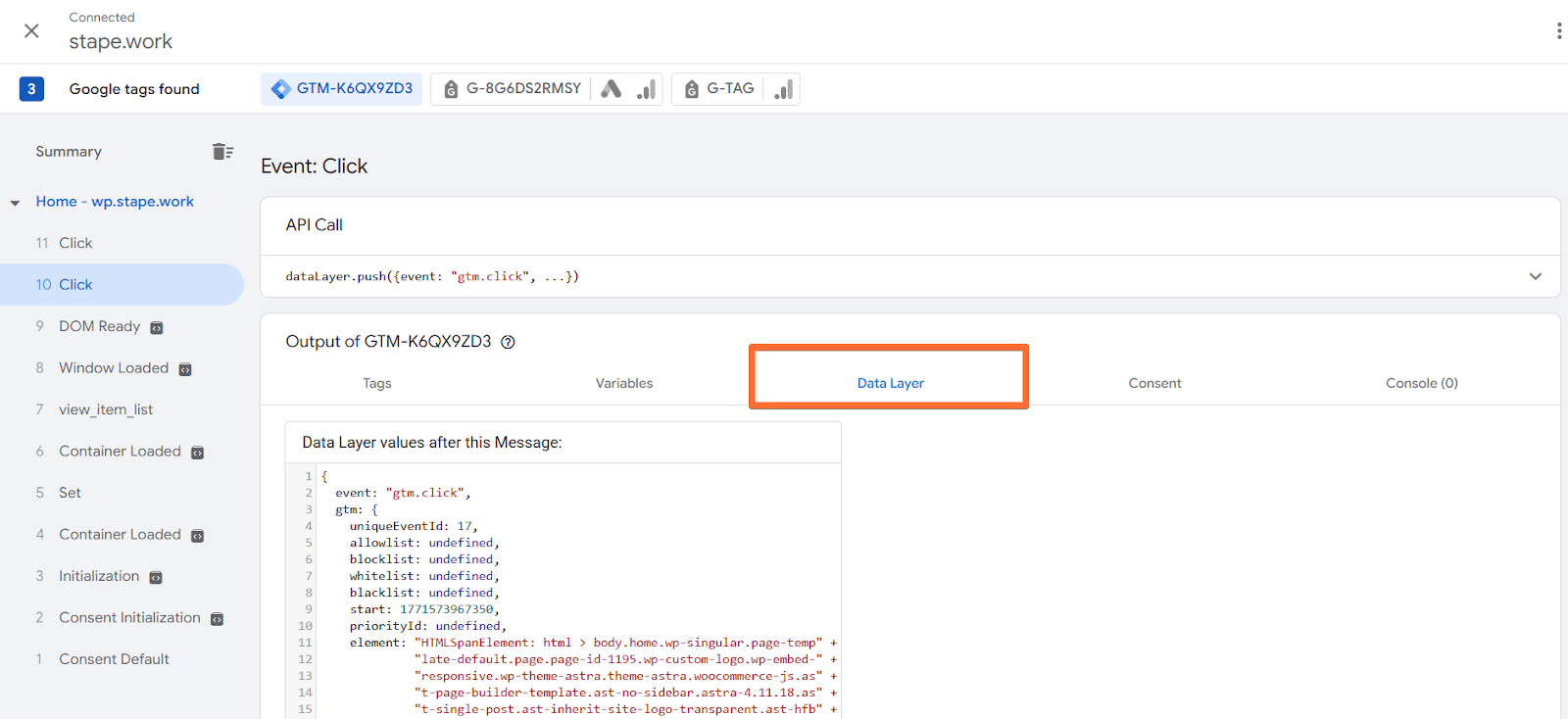Select event 5 Set

122,493
